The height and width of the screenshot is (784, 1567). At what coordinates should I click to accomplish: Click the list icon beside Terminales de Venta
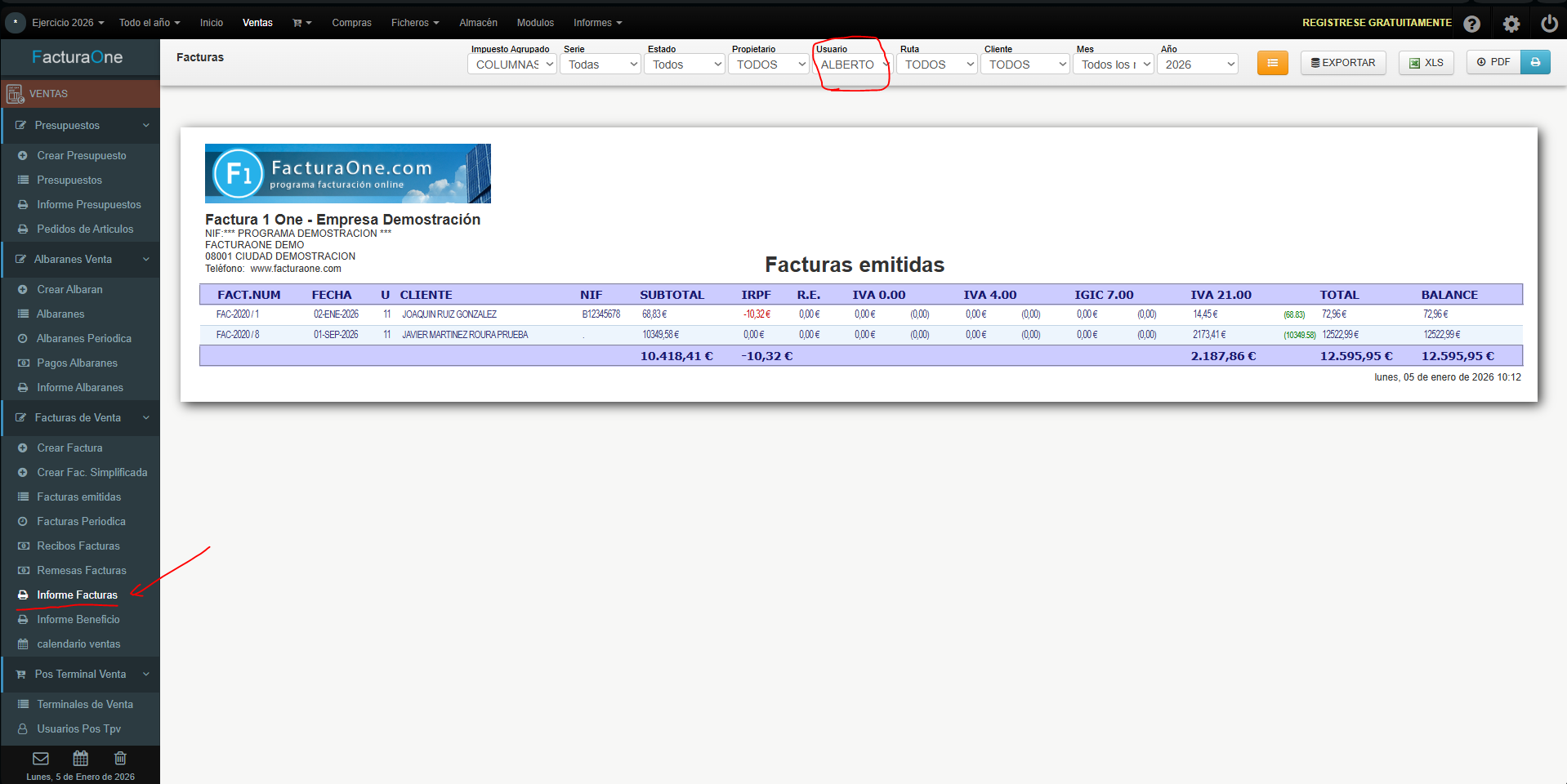[x=23, y=704]
